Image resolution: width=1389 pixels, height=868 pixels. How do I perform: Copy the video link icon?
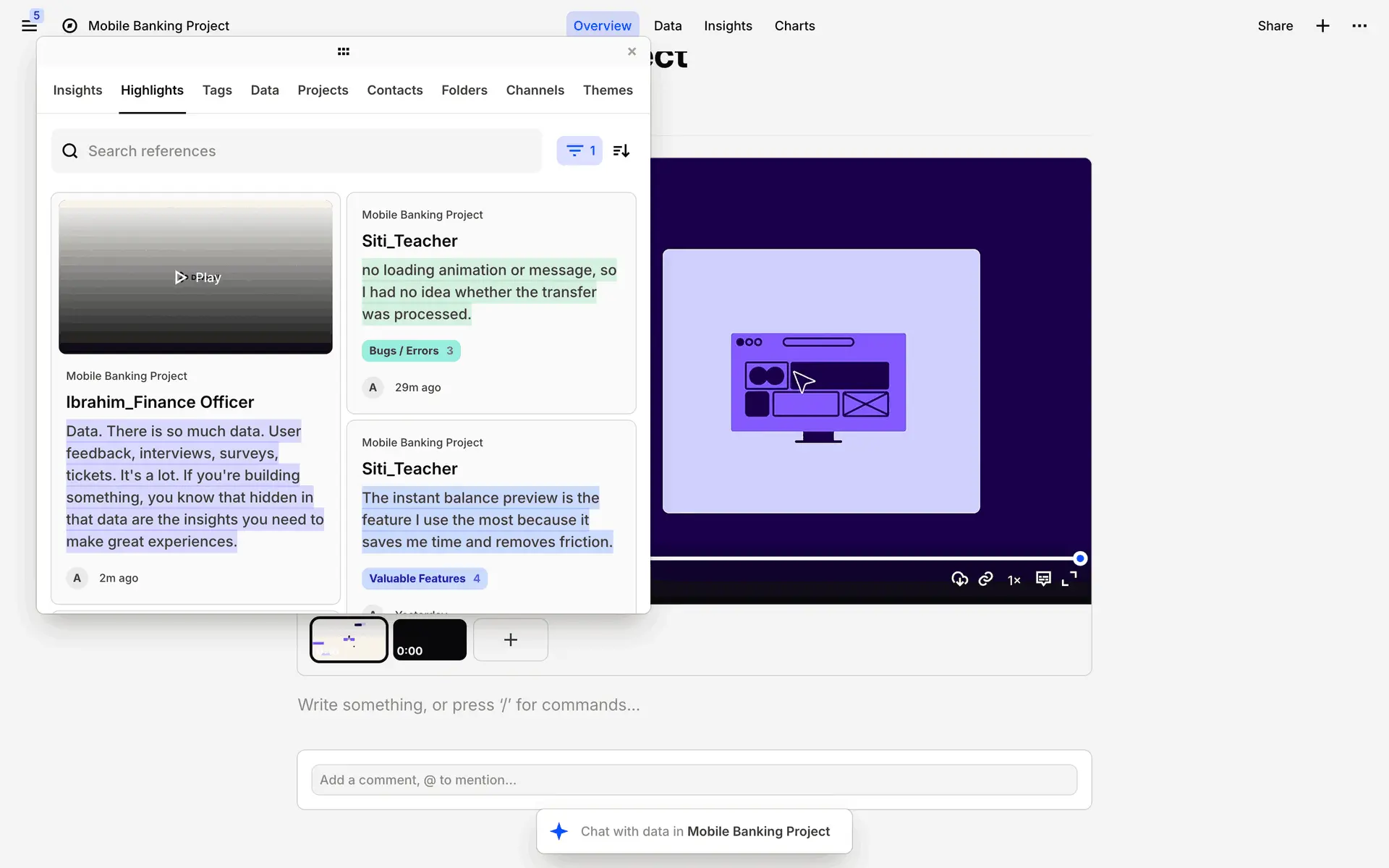[985, 579]
